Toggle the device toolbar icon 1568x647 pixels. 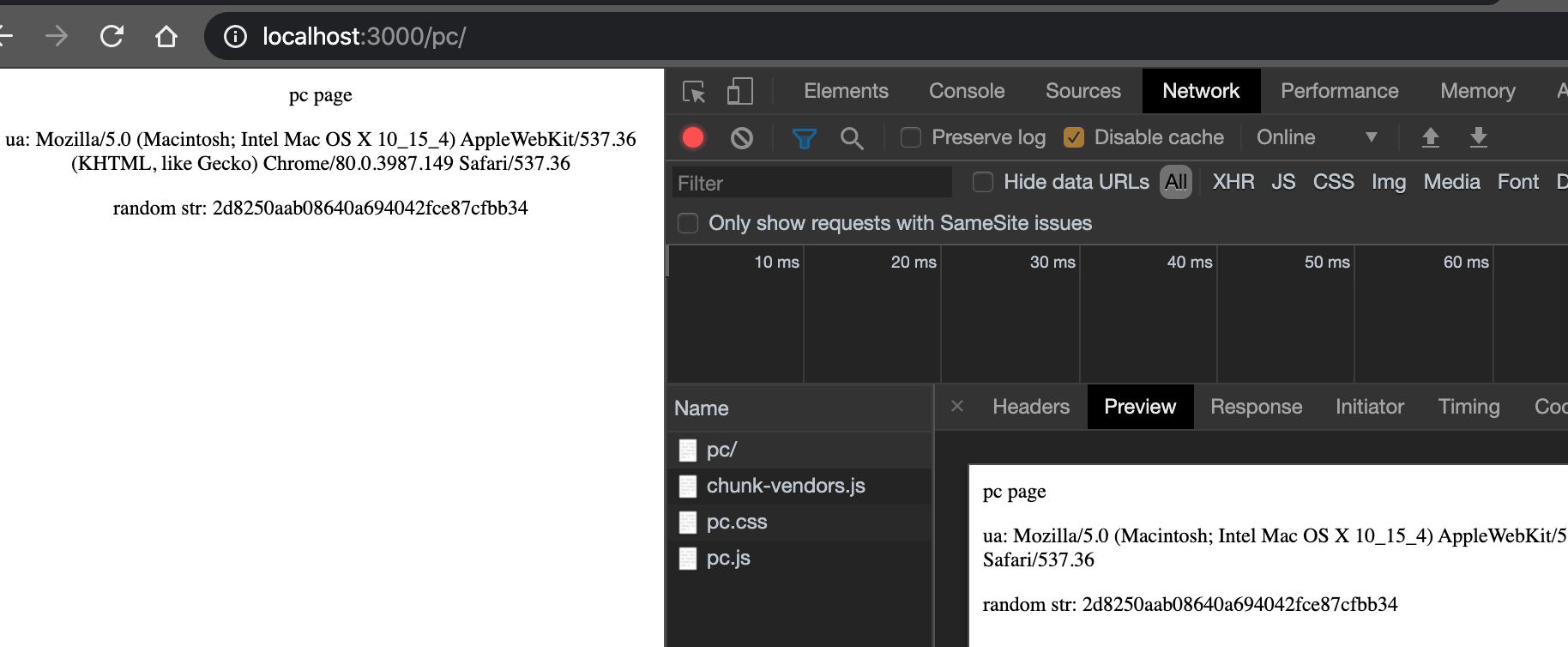click(739, 91)
